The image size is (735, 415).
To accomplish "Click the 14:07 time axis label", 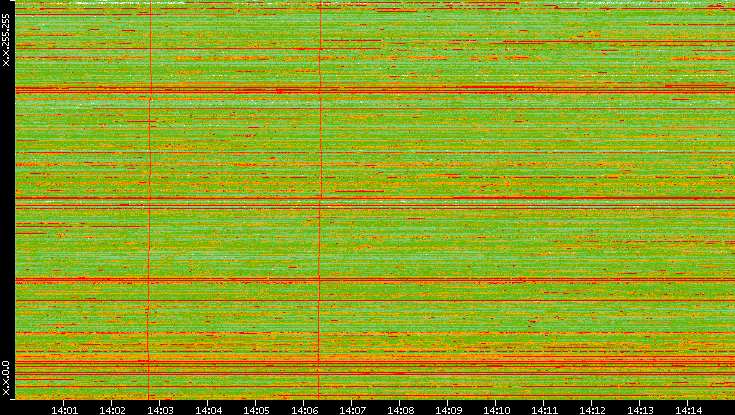I will click(x=352, y=410).
